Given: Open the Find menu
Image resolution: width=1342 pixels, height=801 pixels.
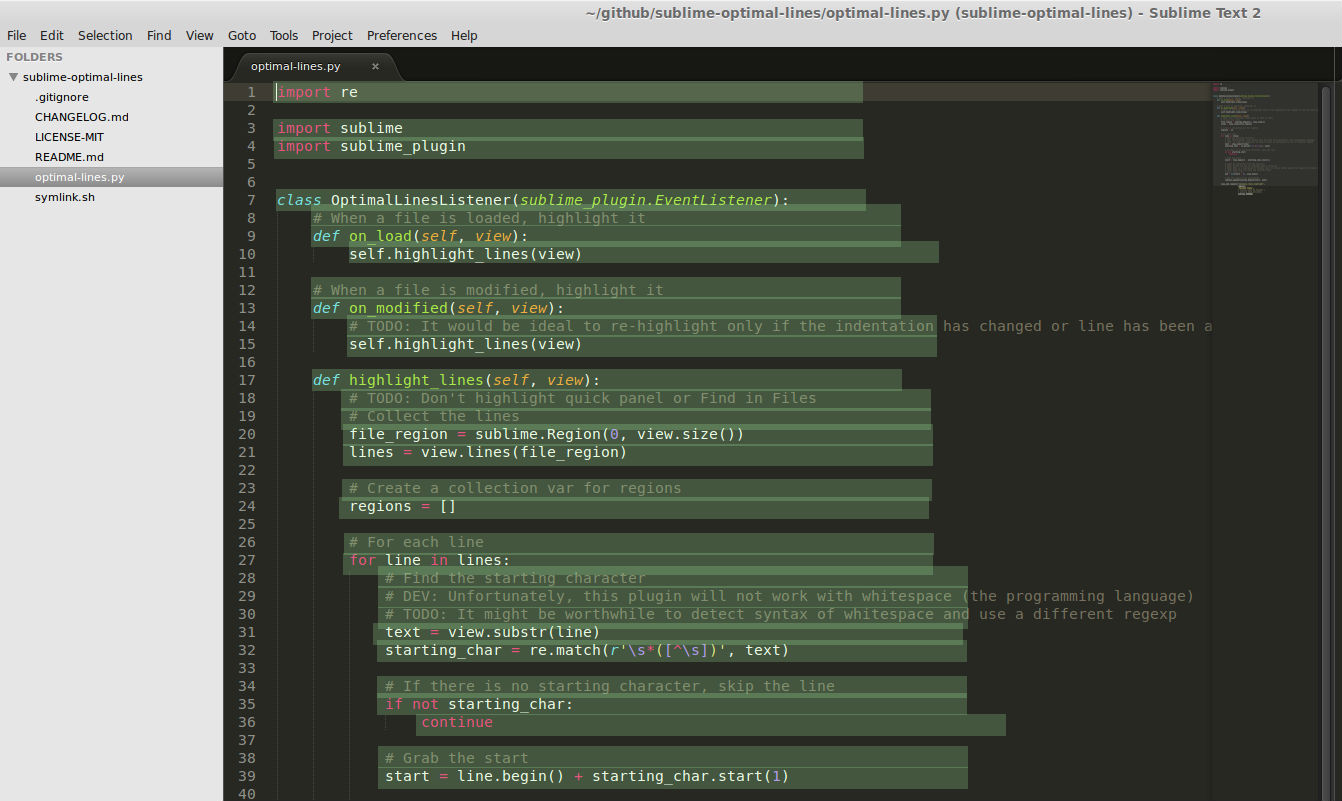Looking at the screenshot, I should [x=159, y=35].
